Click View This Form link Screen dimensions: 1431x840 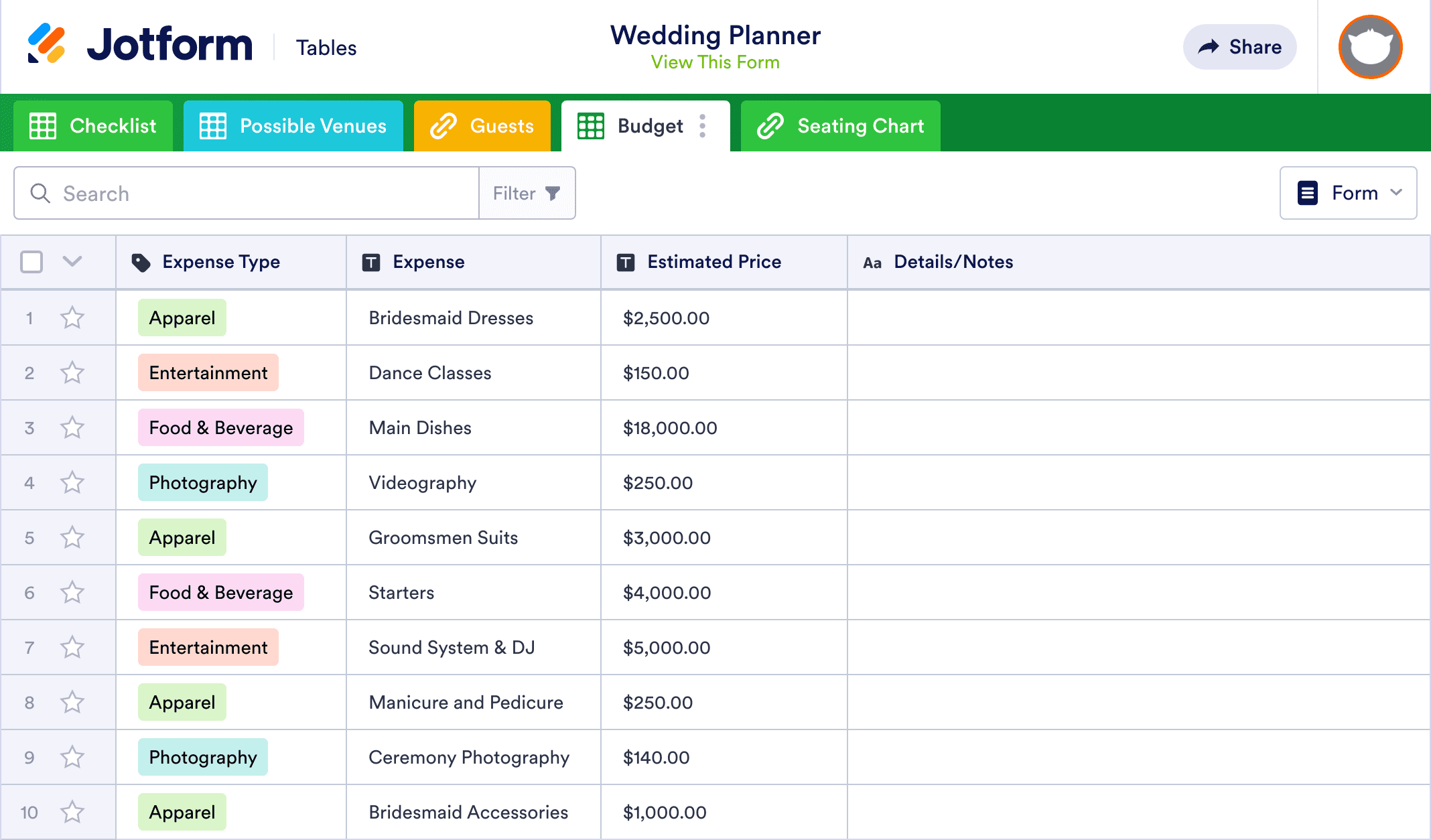click(715, 62)
